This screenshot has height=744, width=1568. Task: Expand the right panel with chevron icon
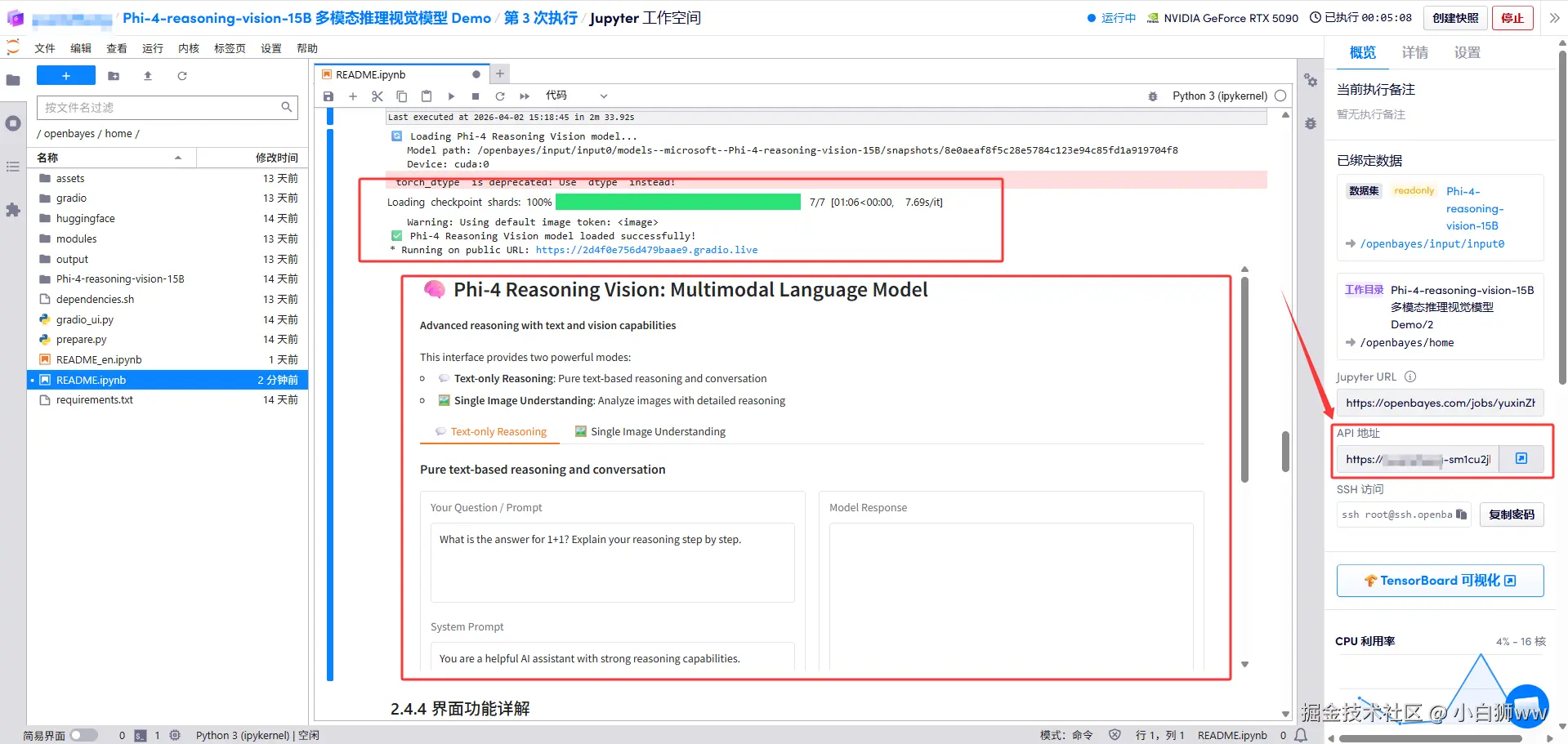(x=1554, y=18)
